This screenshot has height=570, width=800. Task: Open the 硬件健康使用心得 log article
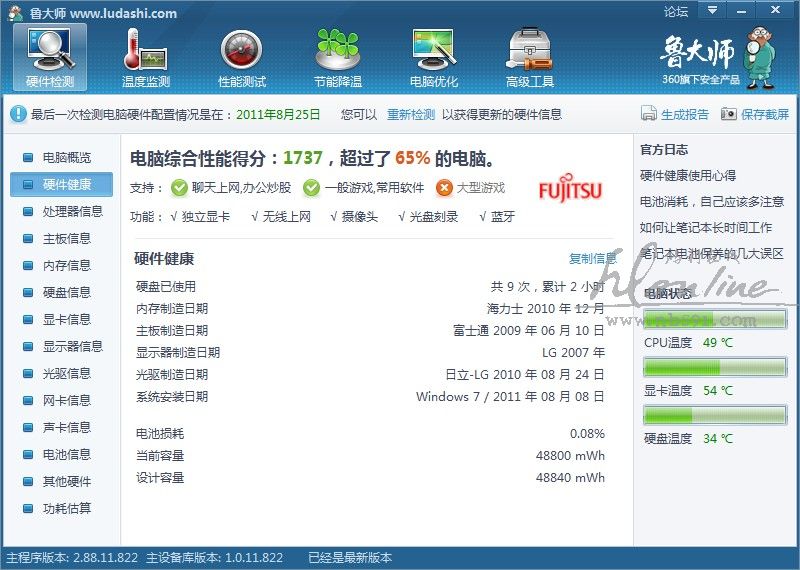[687, 175]
